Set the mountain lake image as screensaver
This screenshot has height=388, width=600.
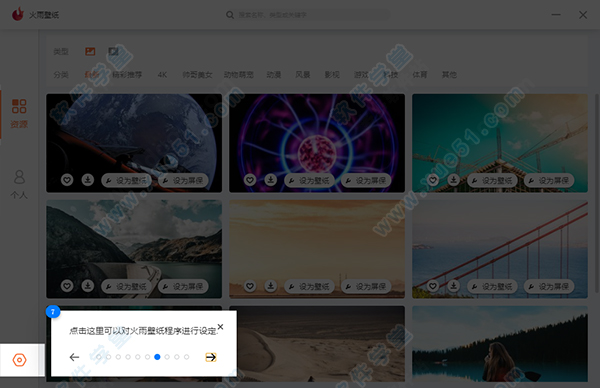click(x=183, y=286)
